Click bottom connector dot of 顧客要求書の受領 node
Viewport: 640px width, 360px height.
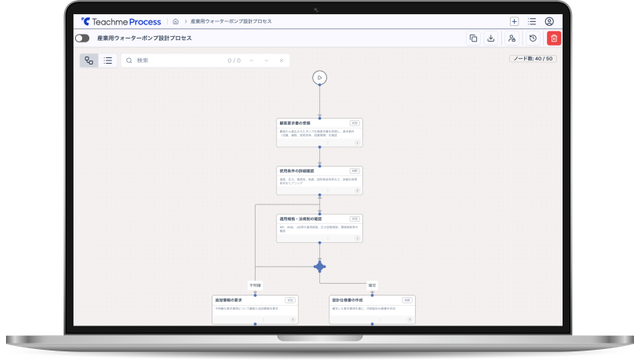[320, 147]
